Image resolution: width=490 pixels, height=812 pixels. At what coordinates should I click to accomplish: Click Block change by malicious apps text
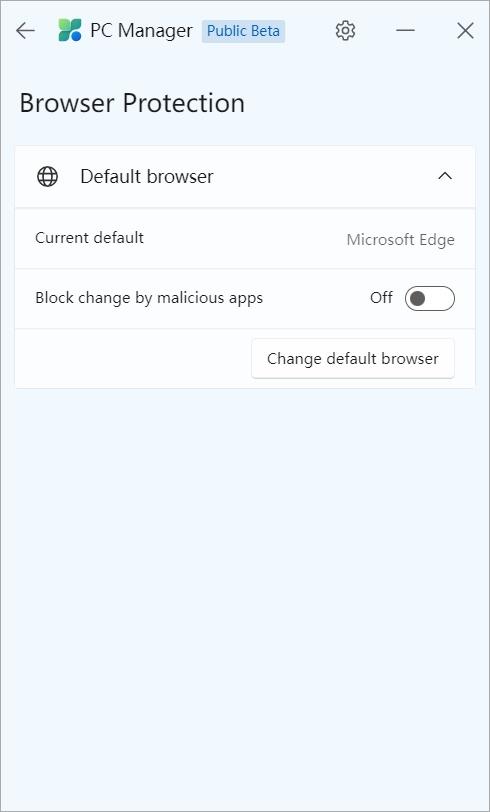coord(149,298)
